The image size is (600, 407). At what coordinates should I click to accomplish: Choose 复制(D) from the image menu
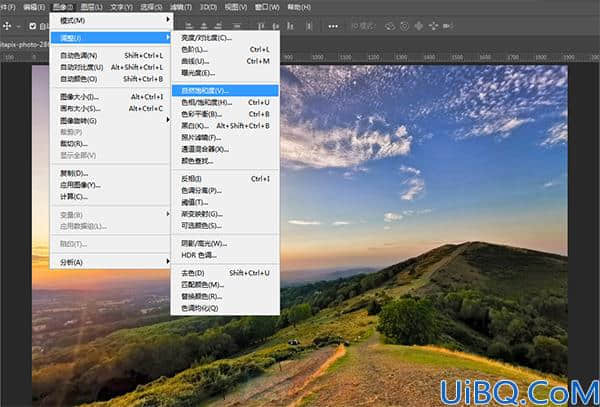point(111,173)
